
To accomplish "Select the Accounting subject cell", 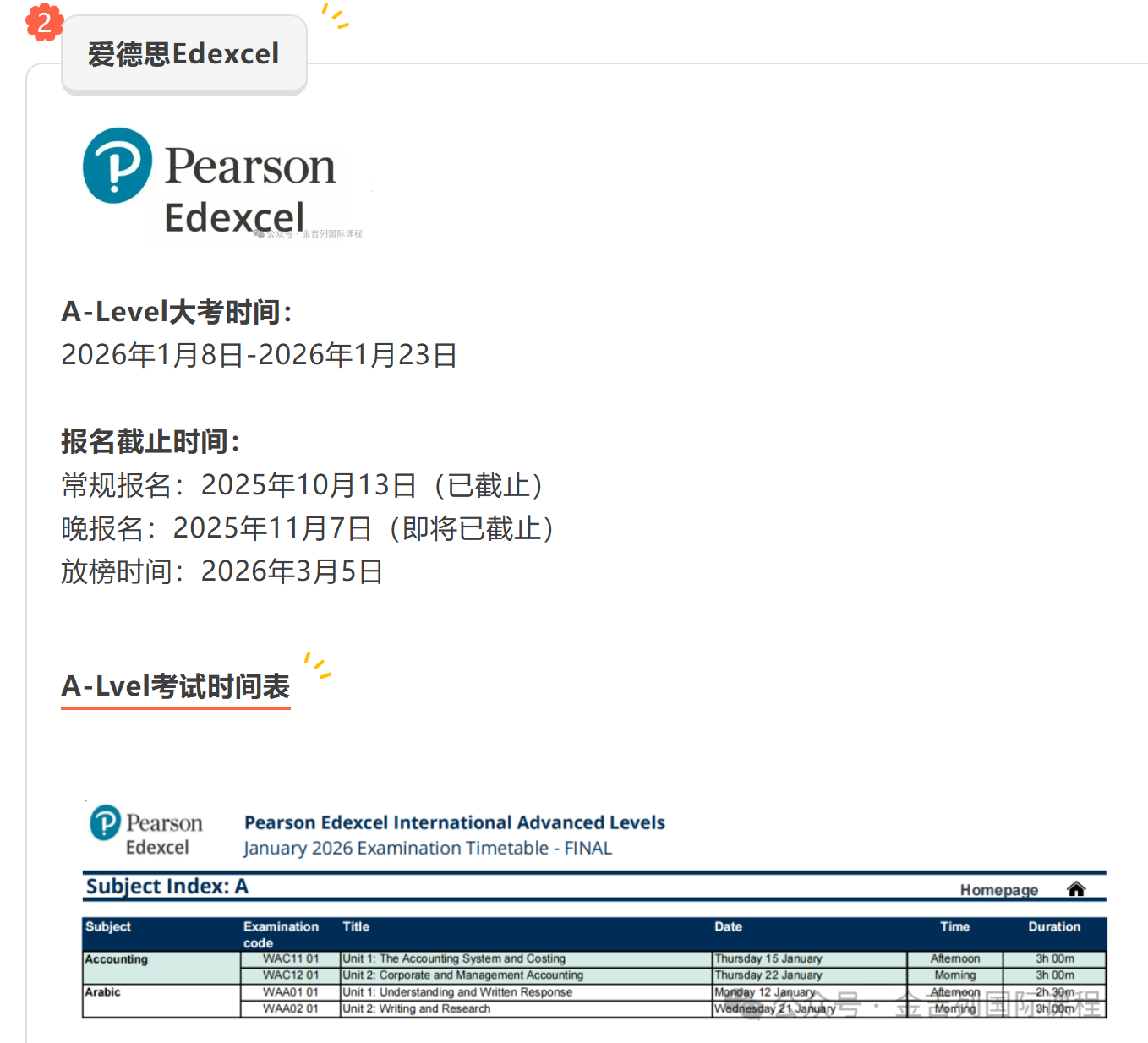I will [x=117, y=959].
